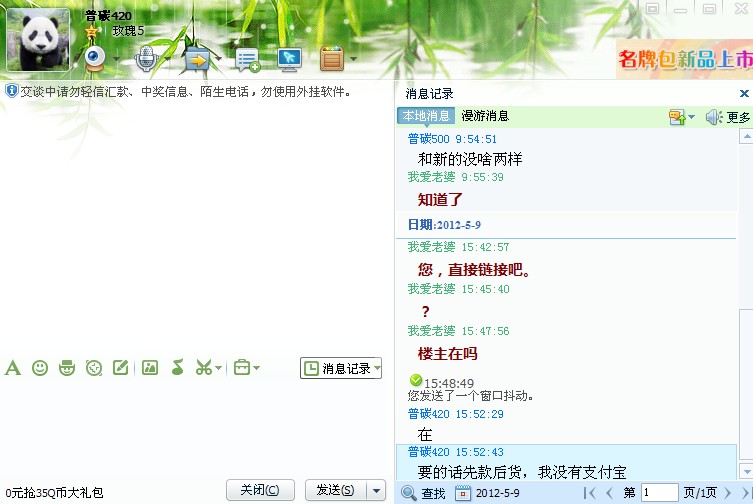This screenshot has height=504, width=753.
Task: Insert a picture with the image icon
Action: pyautogui.click(x=150, y=368)
